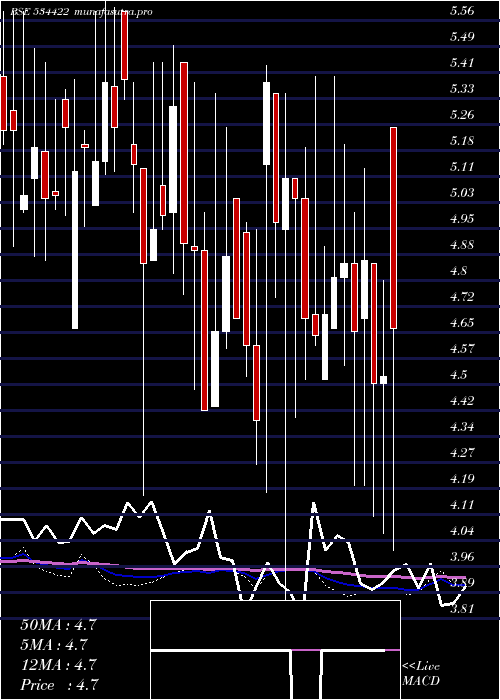
Task: Select the 5.56 price axis label
Action: point(462,12)
